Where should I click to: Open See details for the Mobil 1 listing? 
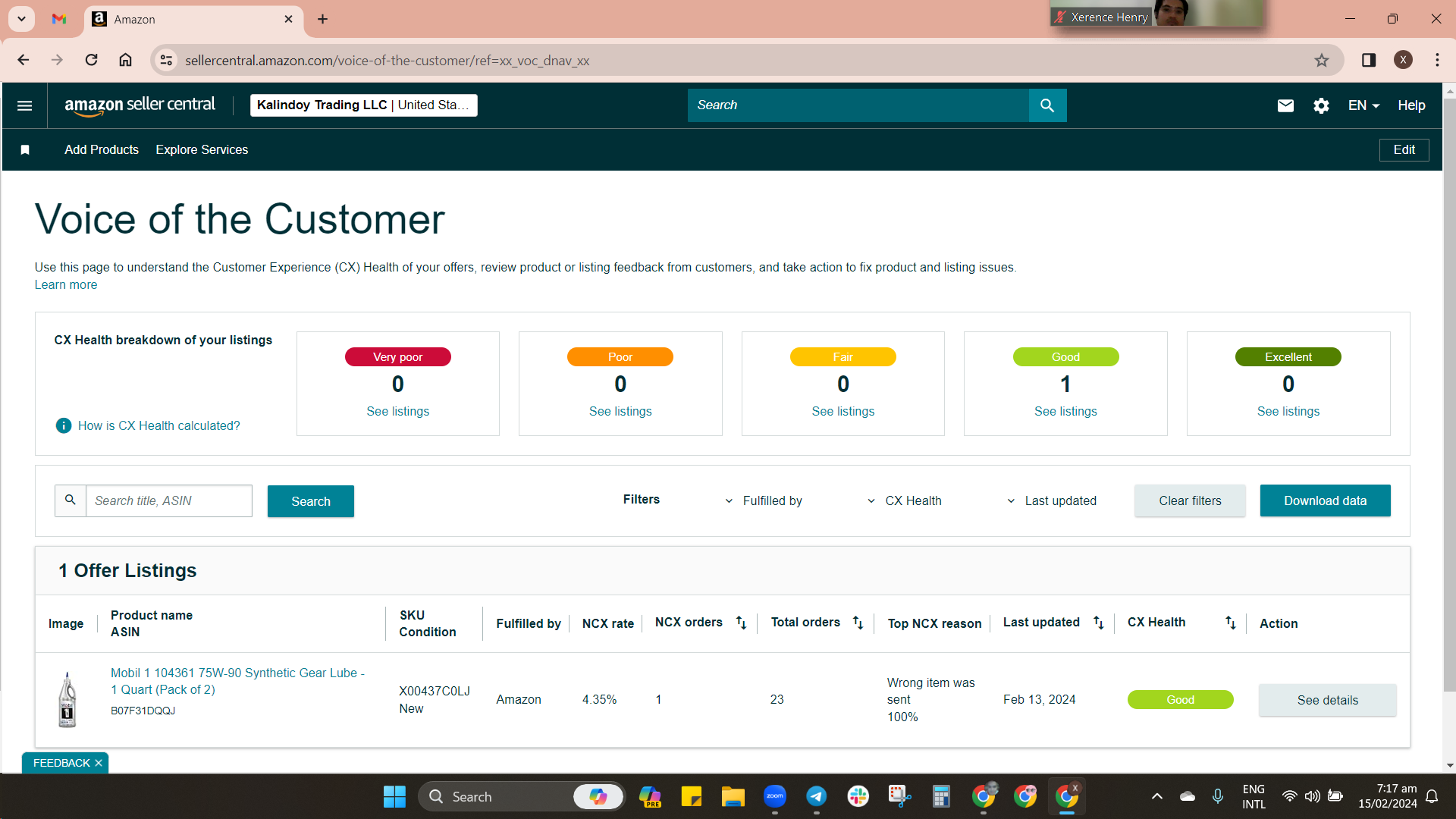(1327, 700)
